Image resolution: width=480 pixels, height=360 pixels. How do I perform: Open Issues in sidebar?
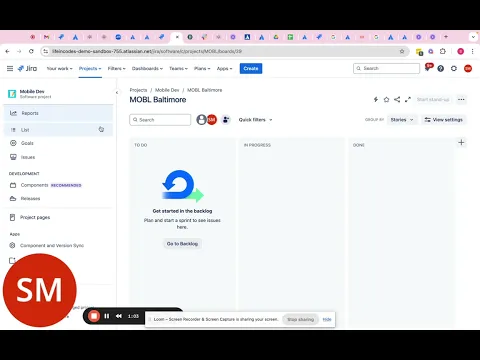58,157
